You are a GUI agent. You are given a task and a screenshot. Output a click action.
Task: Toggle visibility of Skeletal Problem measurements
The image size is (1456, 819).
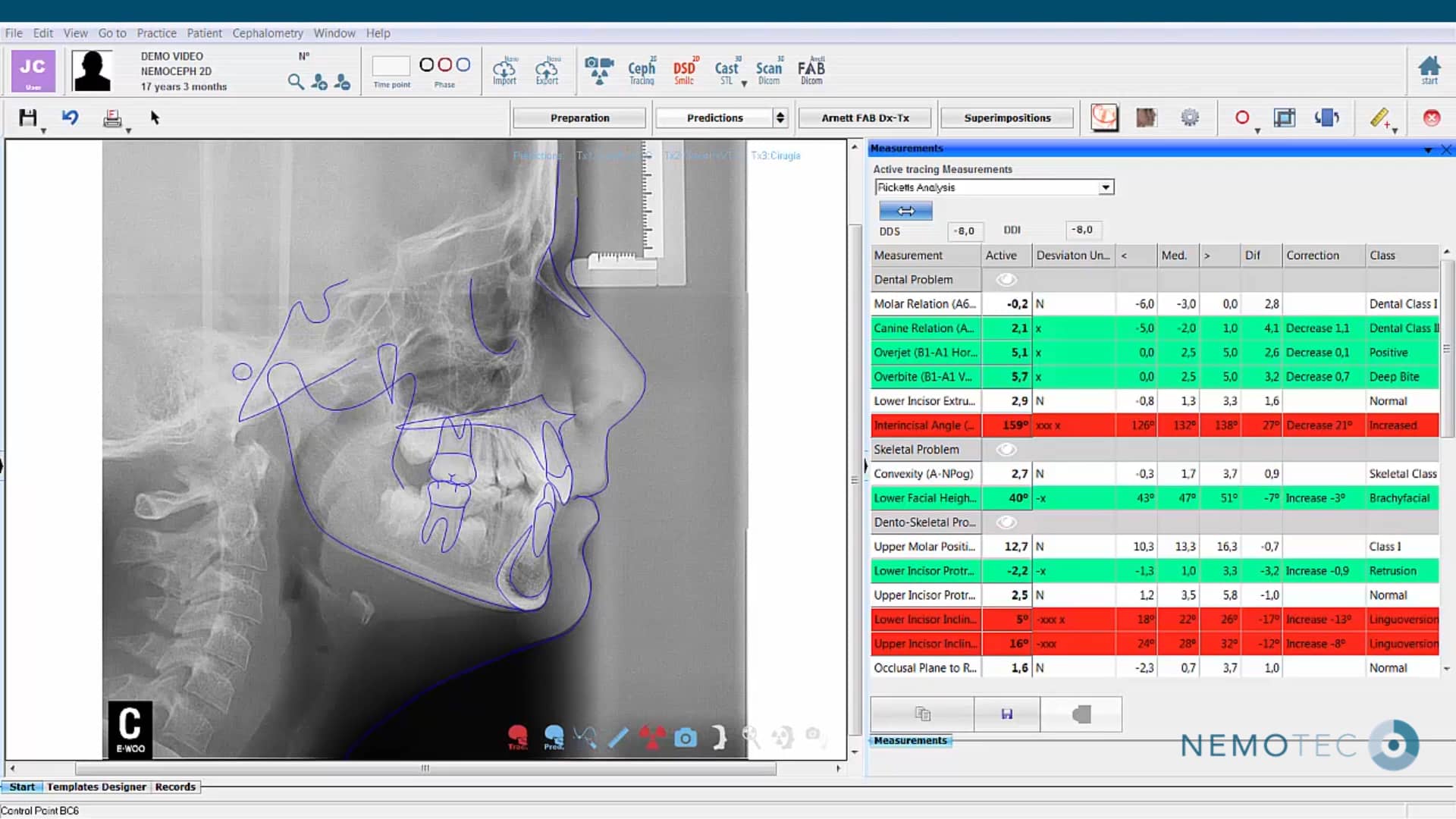click(1007, 449)
